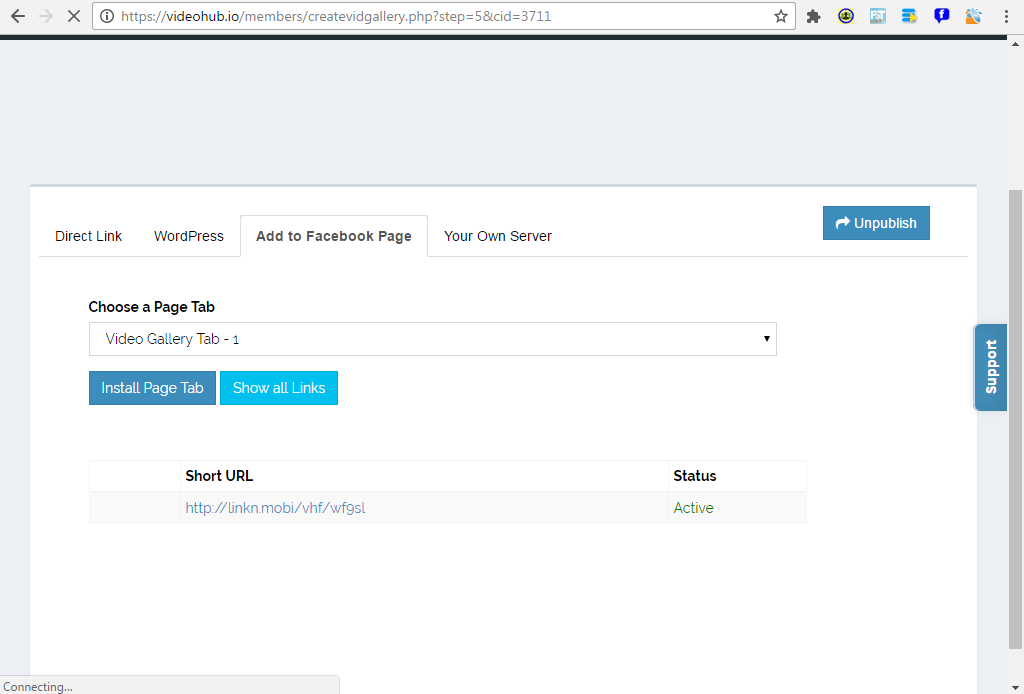Click the FST extension icon
The width and height of the screenshot is (1024, 694).
tap(878, 16)
